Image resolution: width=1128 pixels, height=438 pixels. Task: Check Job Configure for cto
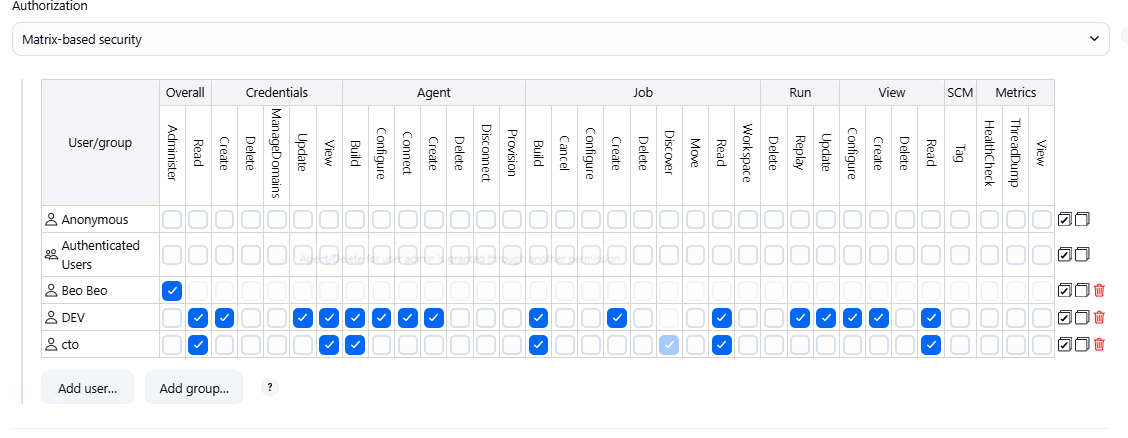(591, 345)
